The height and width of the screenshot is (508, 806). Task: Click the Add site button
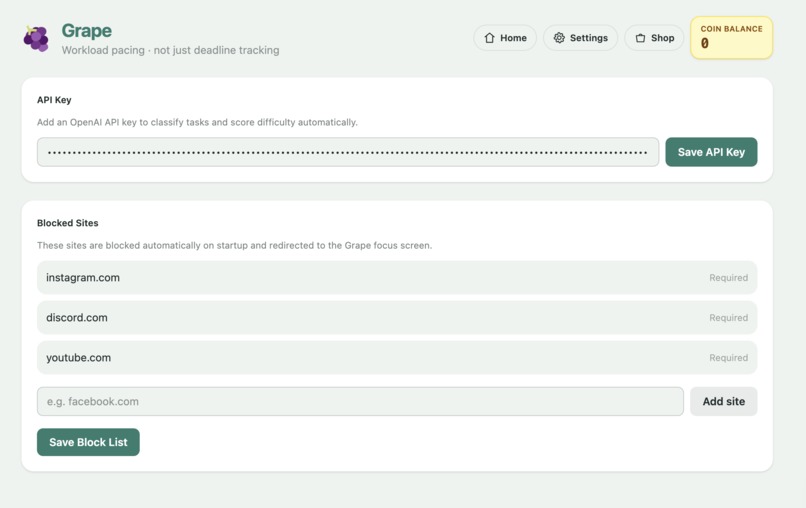pyautogui.click(x=724, y=402)
